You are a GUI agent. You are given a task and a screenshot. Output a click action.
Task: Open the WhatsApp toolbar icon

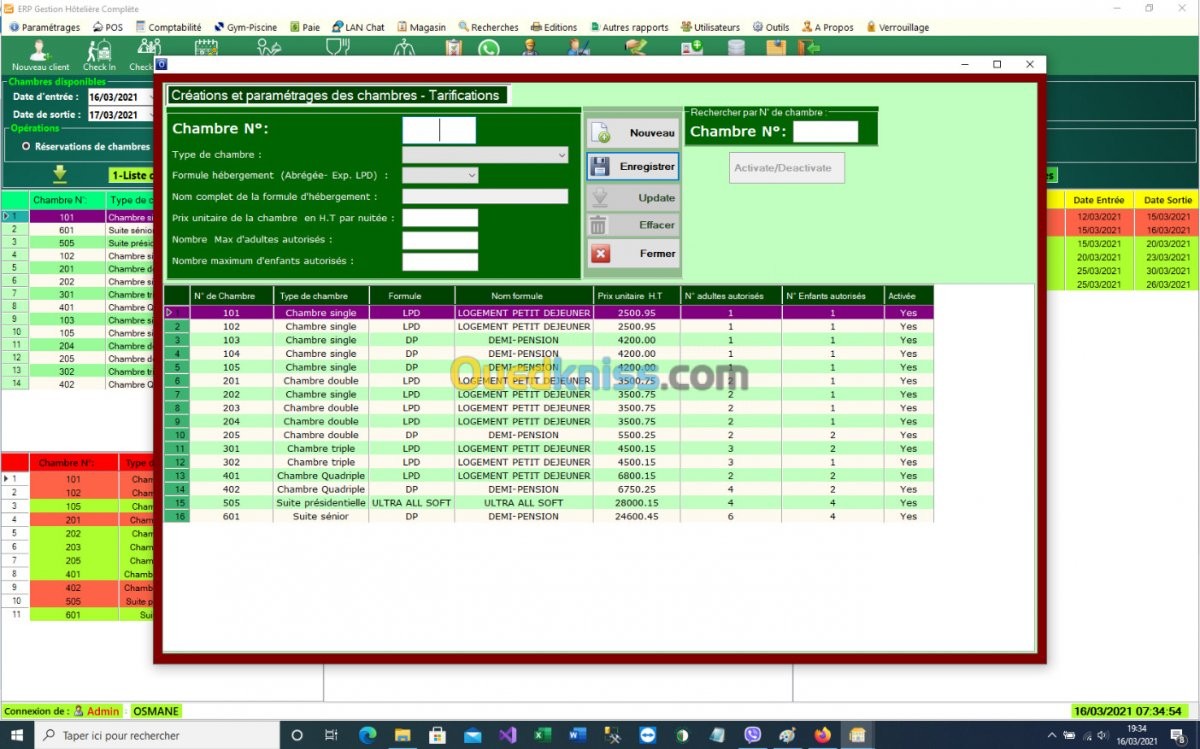click(488, 48)
